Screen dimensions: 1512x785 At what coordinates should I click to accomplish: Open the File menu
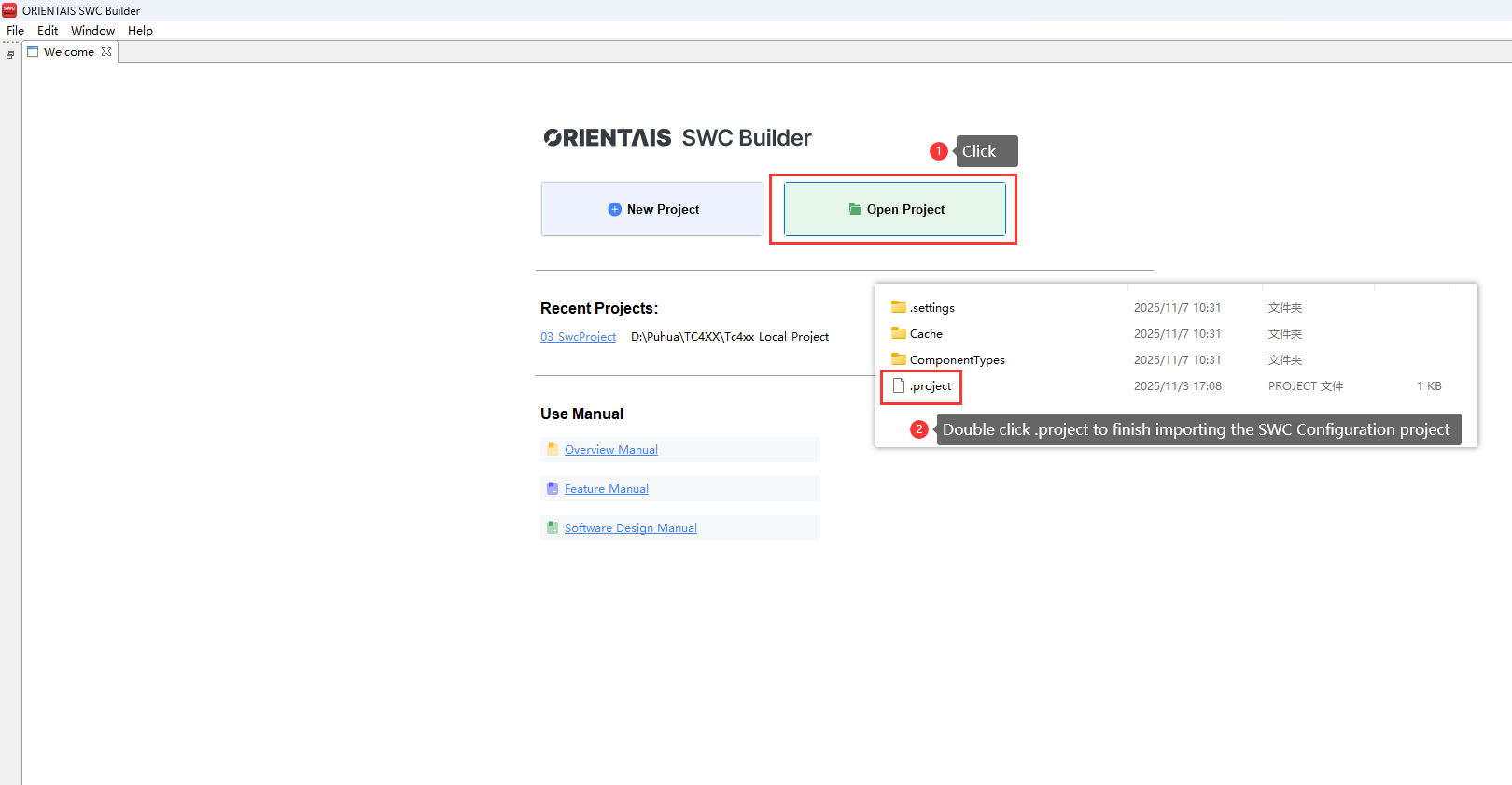[15, 31]
